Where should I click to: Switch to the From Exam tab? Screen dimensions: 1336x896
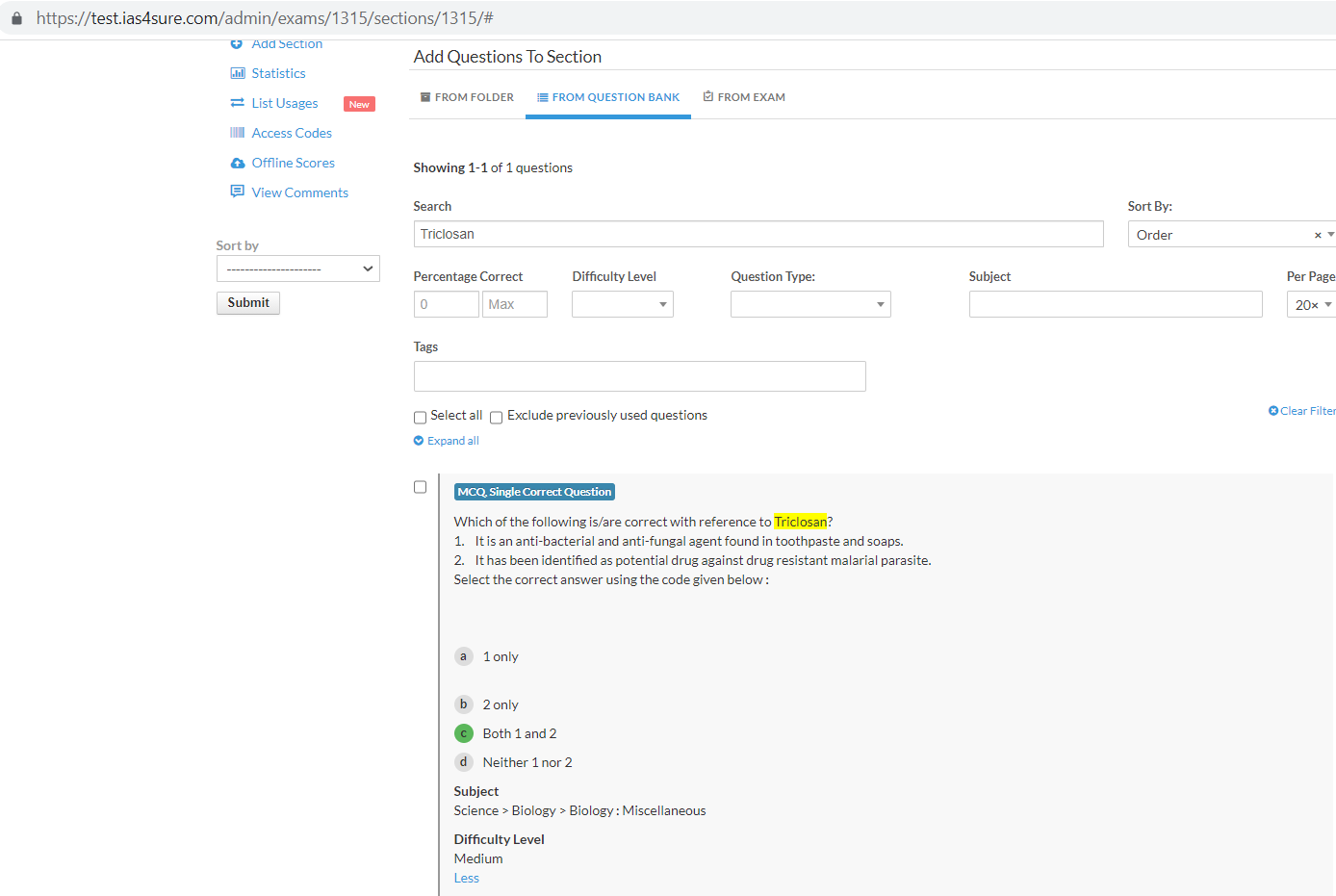pos(744,97)
